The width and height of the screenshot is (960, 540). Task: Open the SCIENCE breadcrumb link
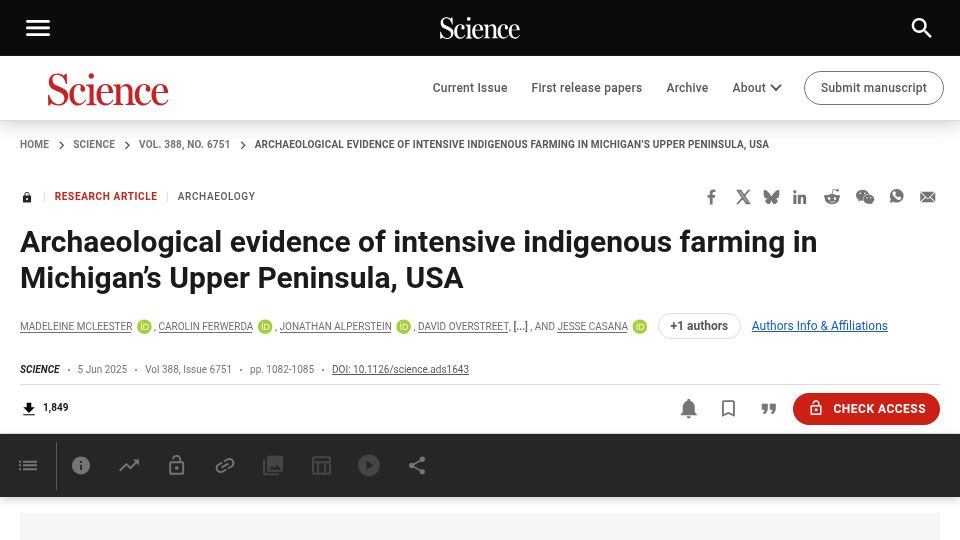point(94,144)
